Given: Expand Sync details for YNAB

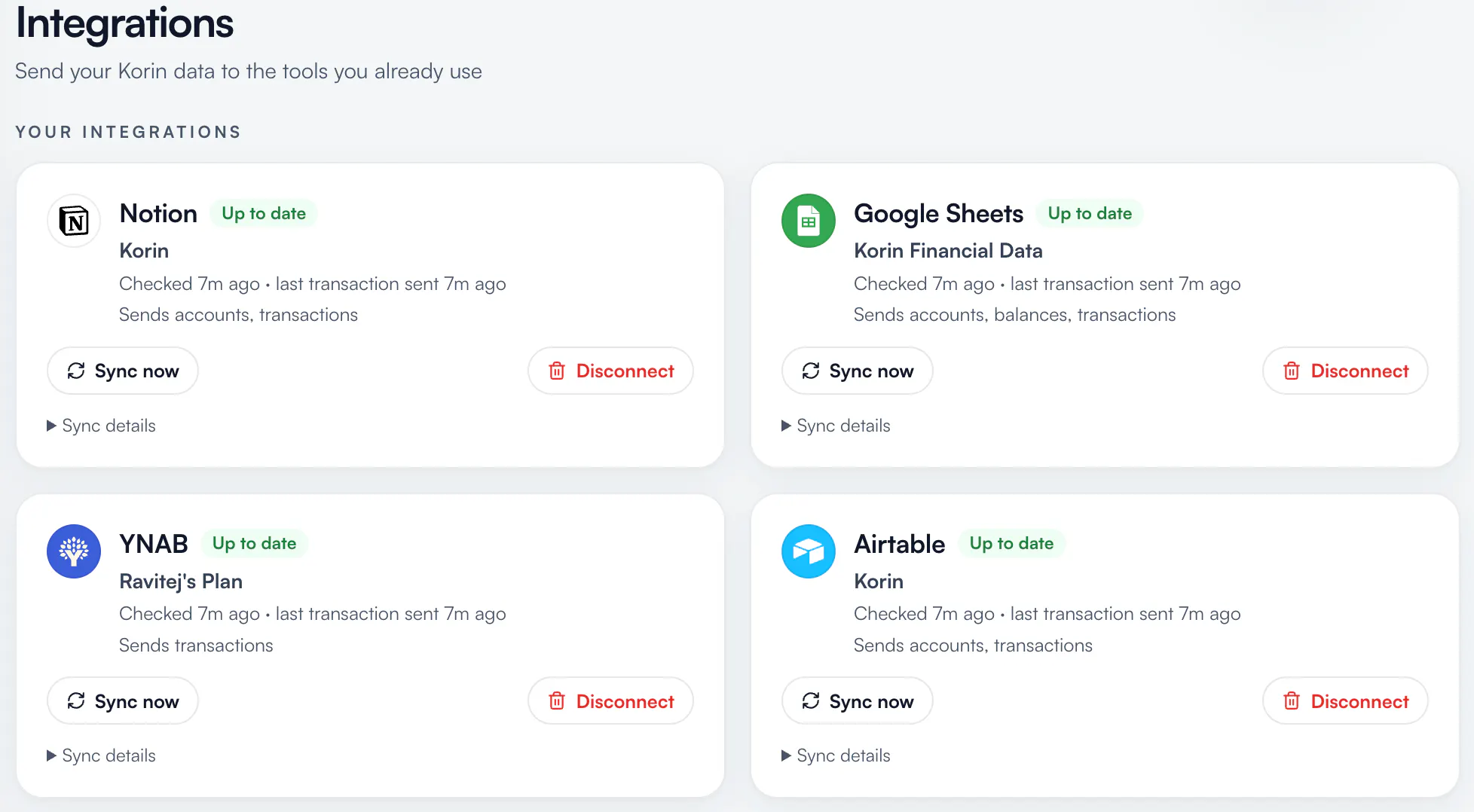Looking at the screenshot, I should pos(101,756).
